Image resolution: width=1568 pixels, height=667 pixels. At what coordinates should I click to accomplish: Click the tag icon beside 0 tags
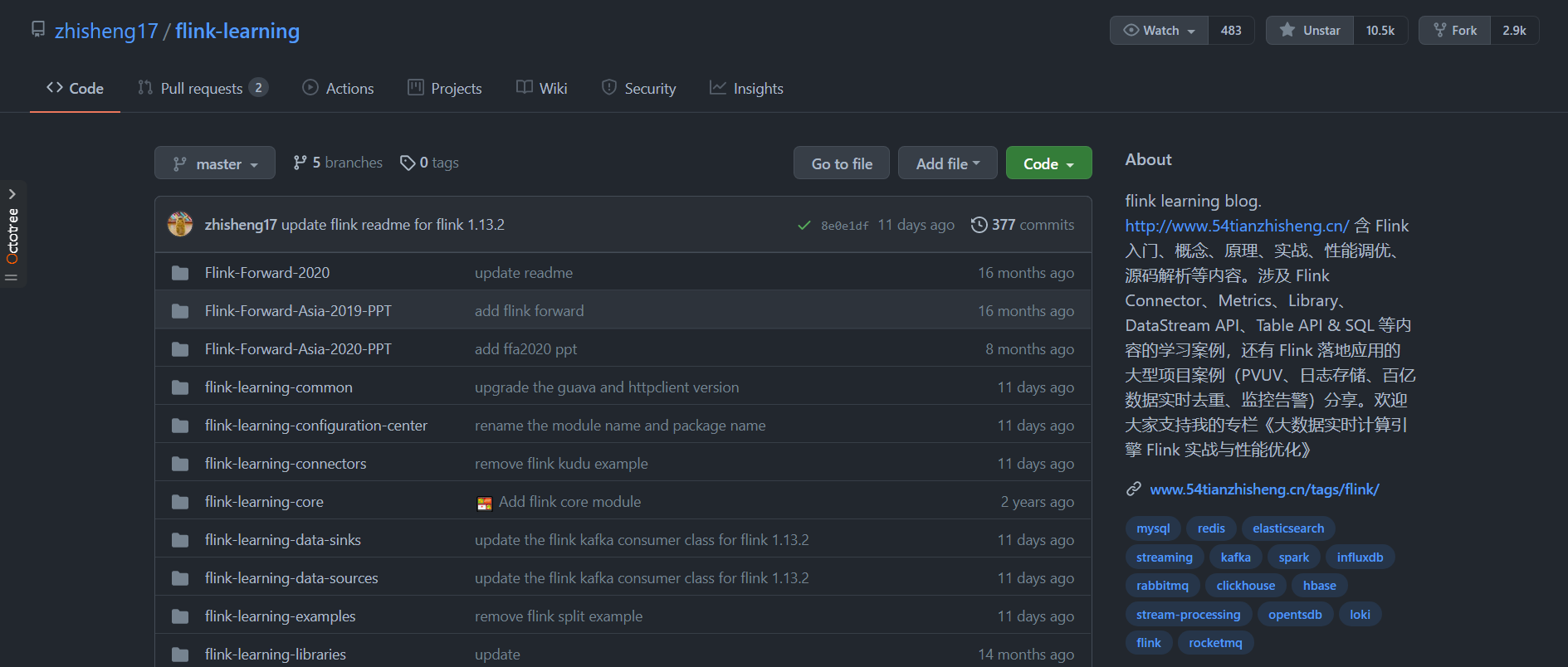tap(407, 163)
